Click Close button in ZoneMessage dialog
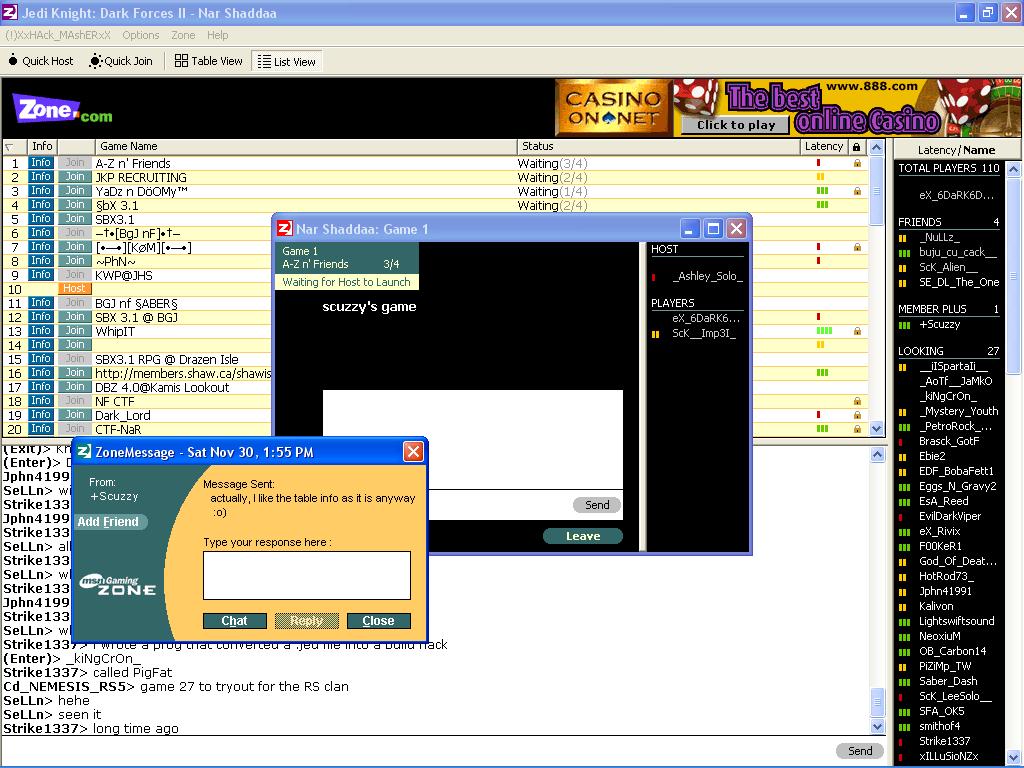1024x768 pixels. click(x=378, y=621)
